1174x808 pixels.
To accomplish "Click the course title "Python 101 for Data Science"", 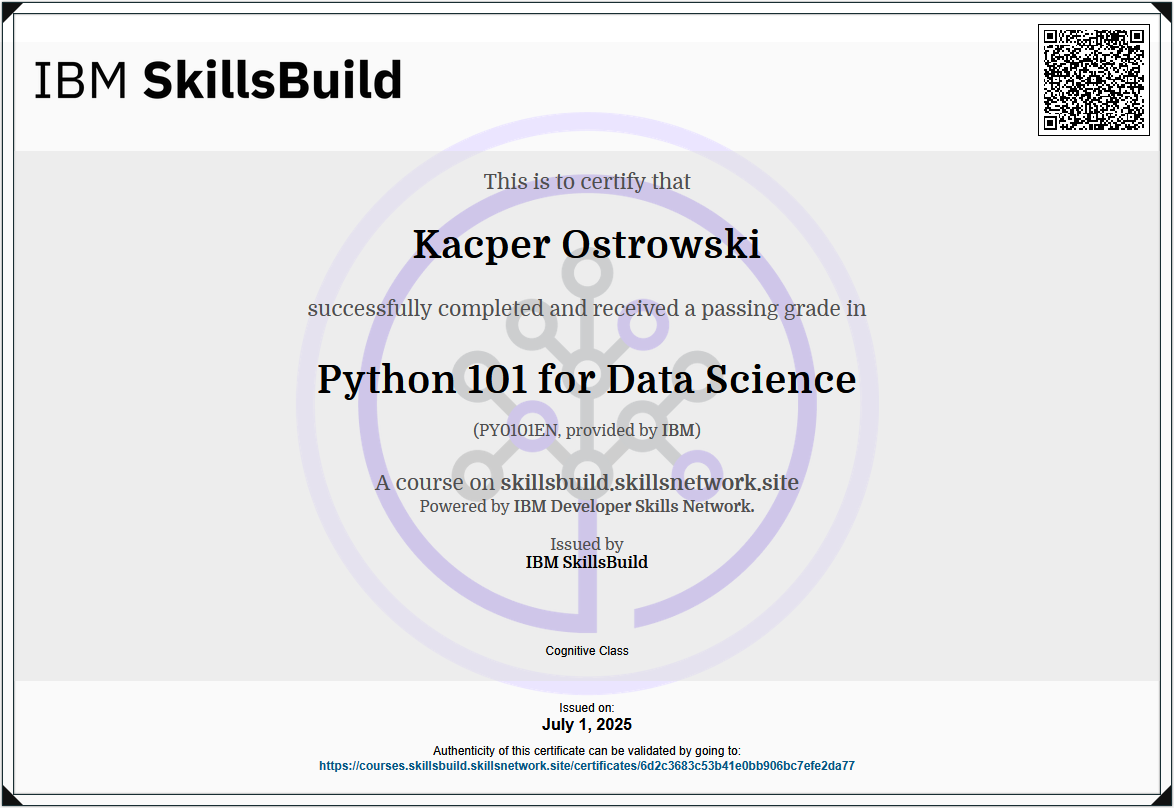I will (x=587, y=379).
